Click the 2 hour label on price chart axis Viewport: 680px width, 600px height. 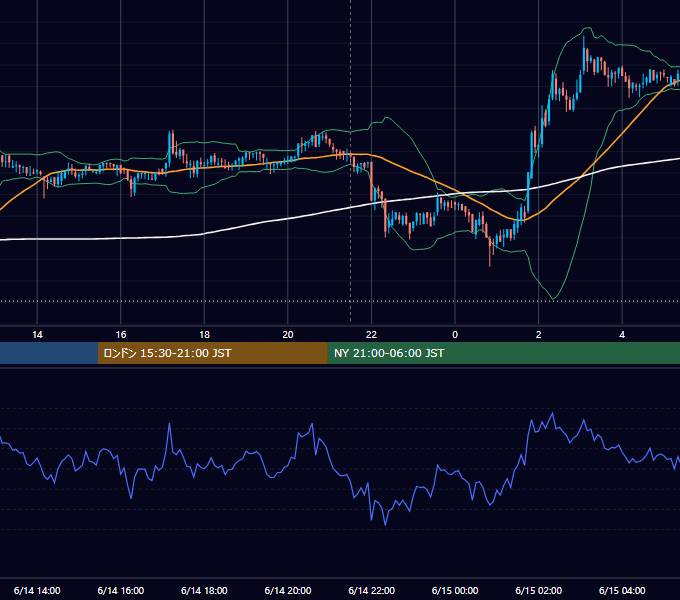539,335
